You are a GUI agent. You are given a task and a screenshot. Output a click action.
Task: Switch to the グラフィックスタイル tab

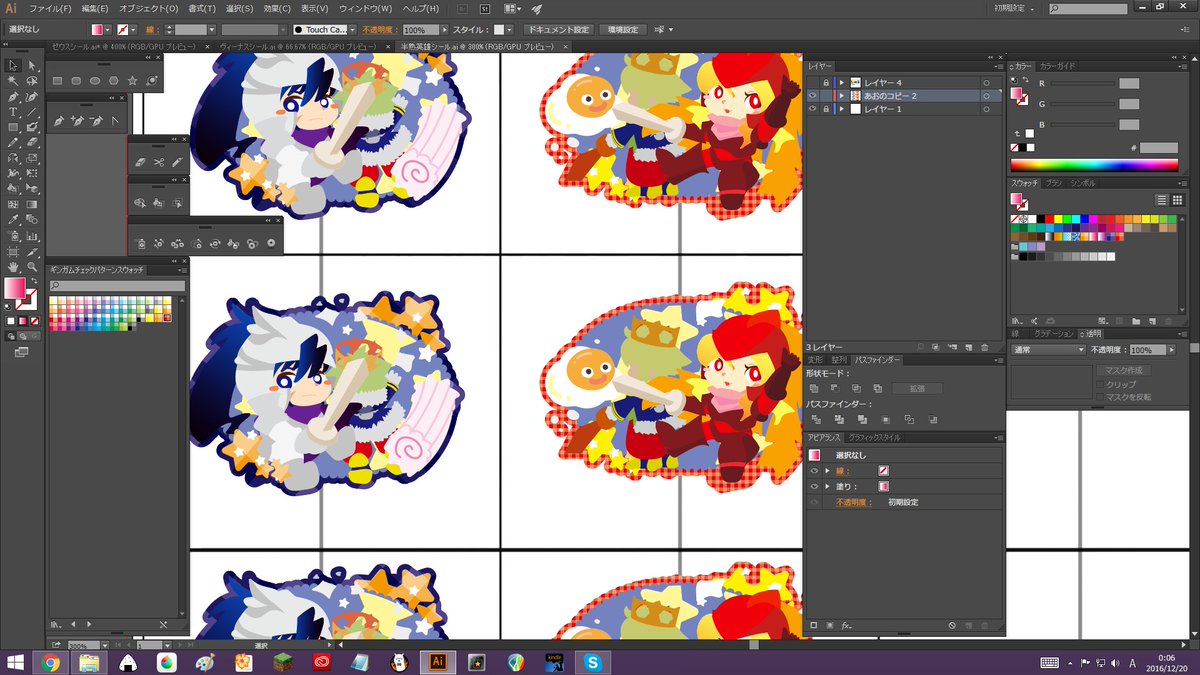(874, 438)
